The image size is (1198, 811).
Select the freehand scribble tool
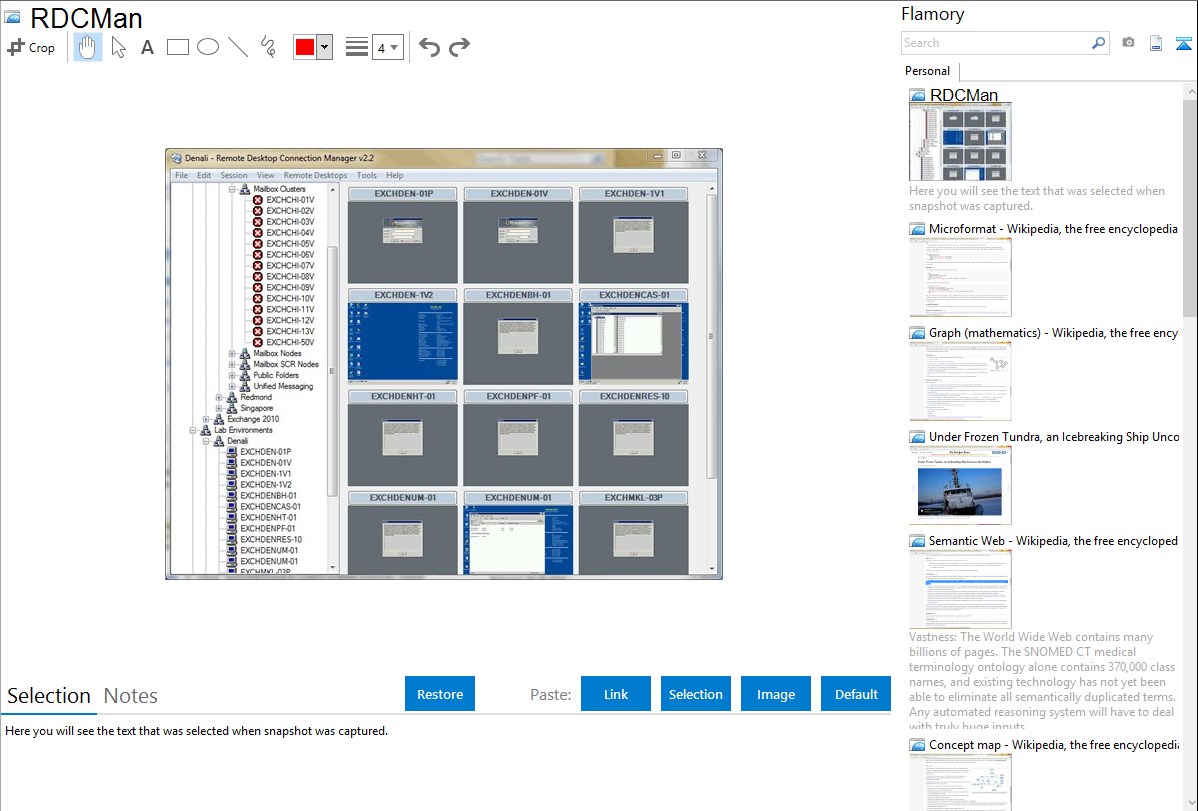268,47
